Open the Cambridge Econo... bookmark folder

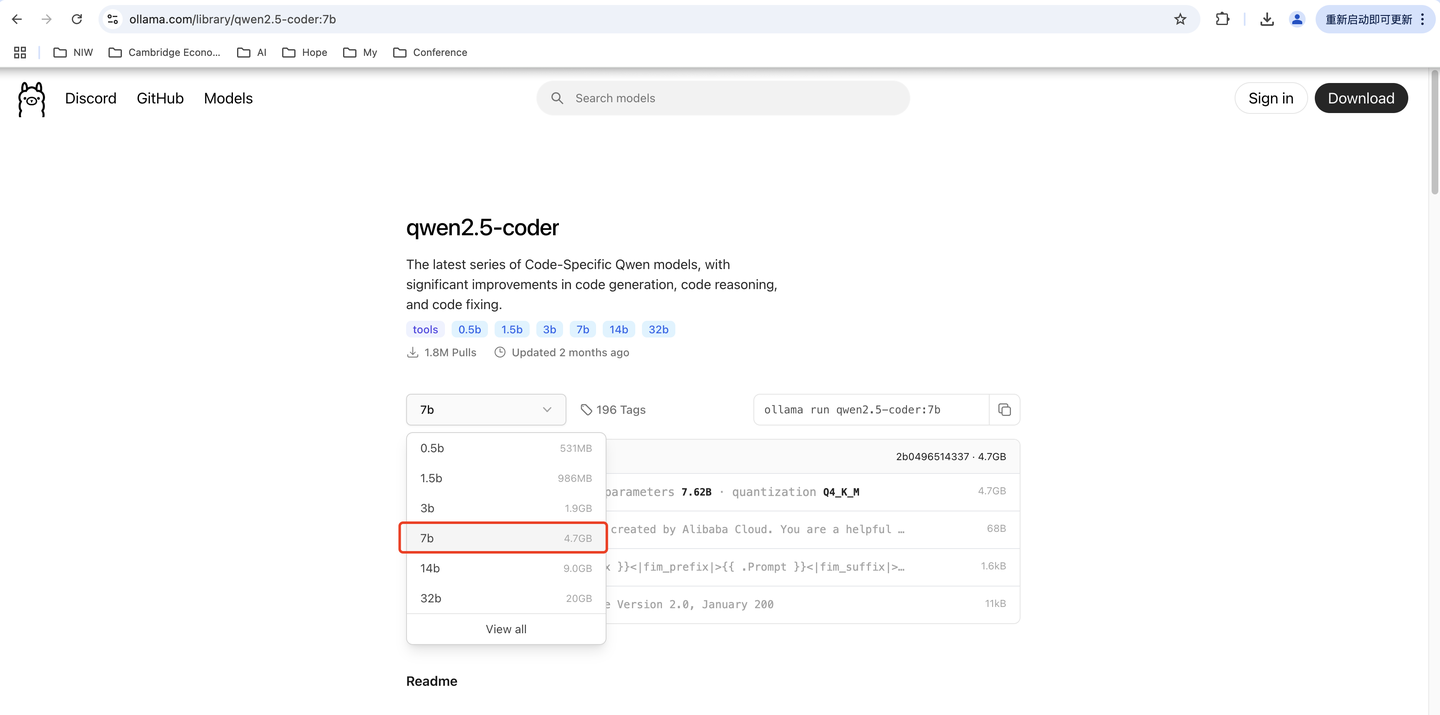[x=164, y=52]
